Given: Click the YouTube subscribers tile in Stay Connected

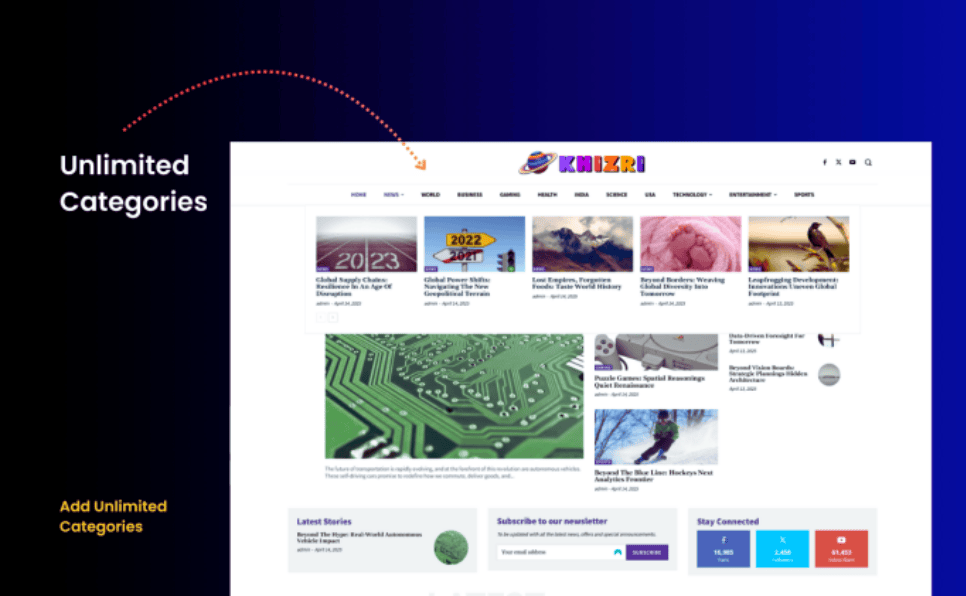Looking at the screenshot, I should [x=841, y=549].
